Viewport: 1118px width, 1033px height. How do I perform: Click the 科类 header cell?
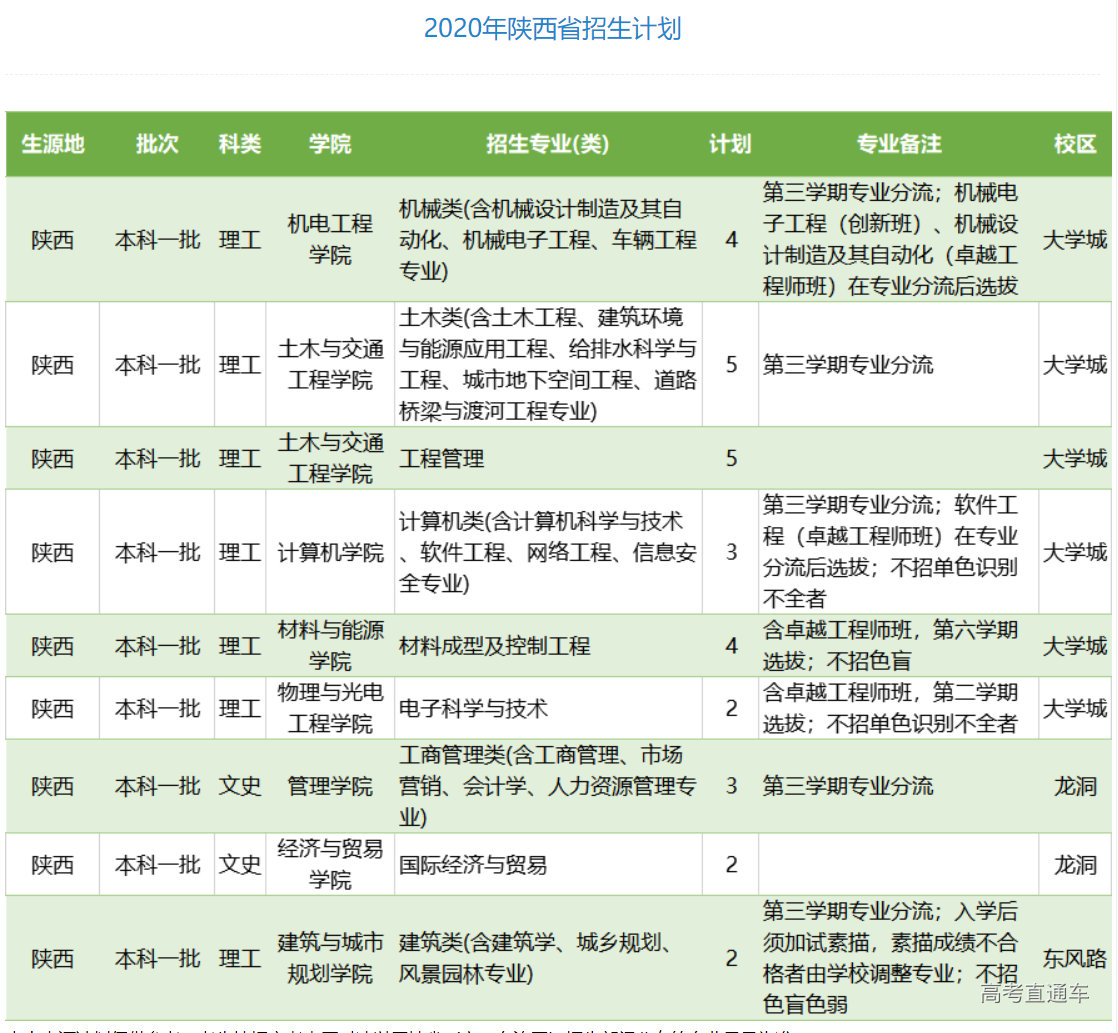(x=240, y=144)
